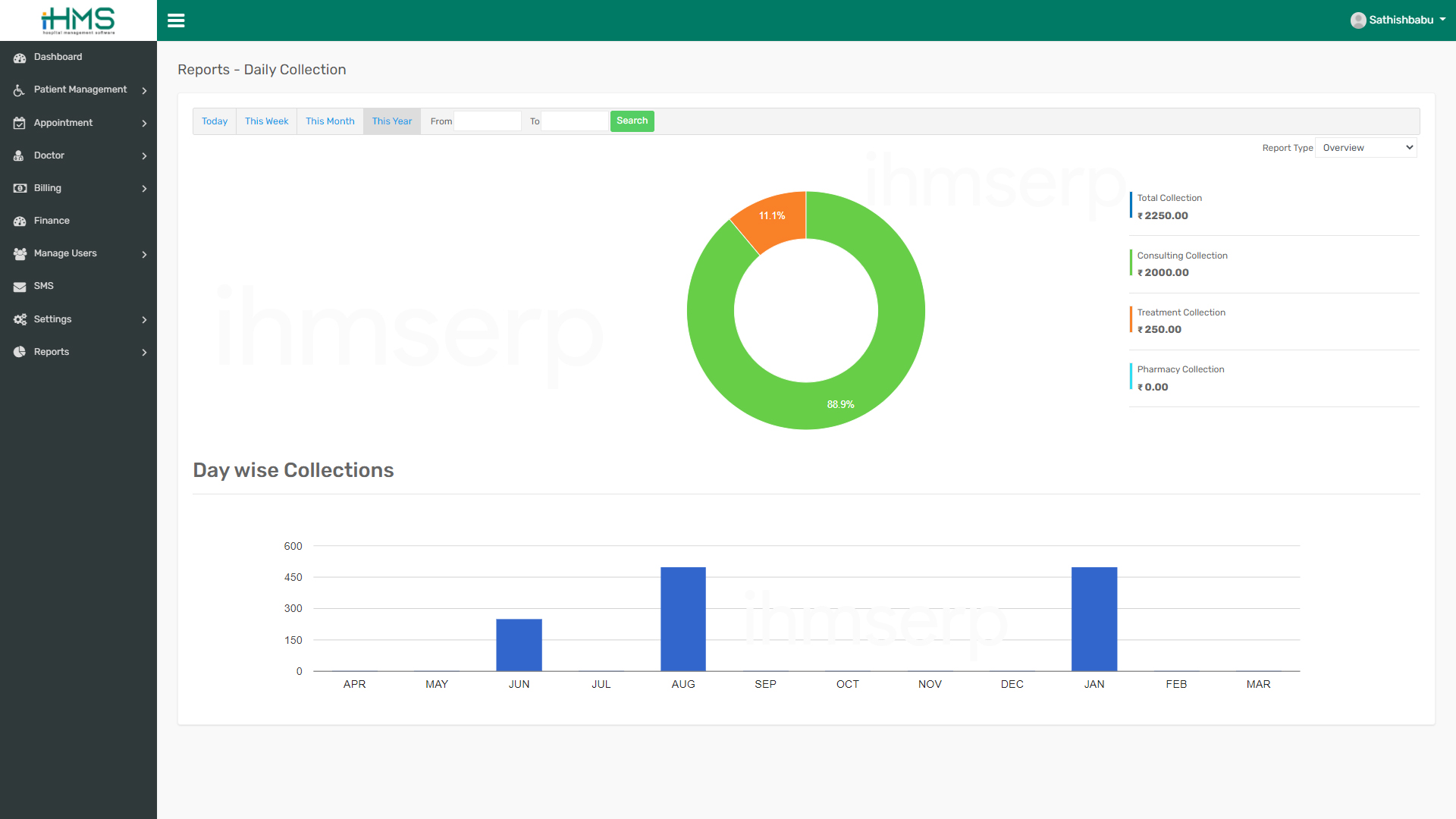1456x819 pixels.
Task: Click the Day wise Collections heading
Action: [x=293, y=470]
